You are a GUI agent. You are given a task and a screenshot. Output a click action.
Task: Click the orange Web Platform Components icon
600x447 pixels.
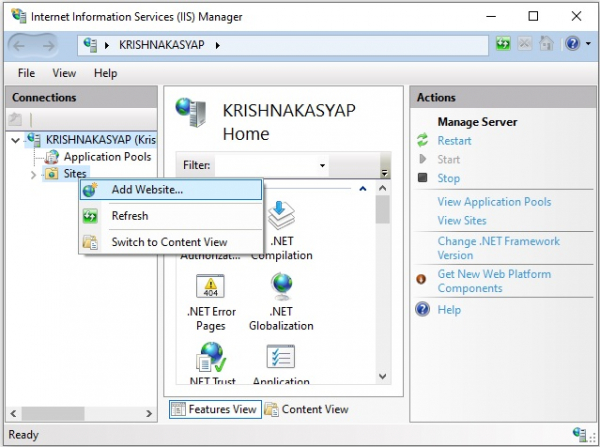click(x=421, y=279)
